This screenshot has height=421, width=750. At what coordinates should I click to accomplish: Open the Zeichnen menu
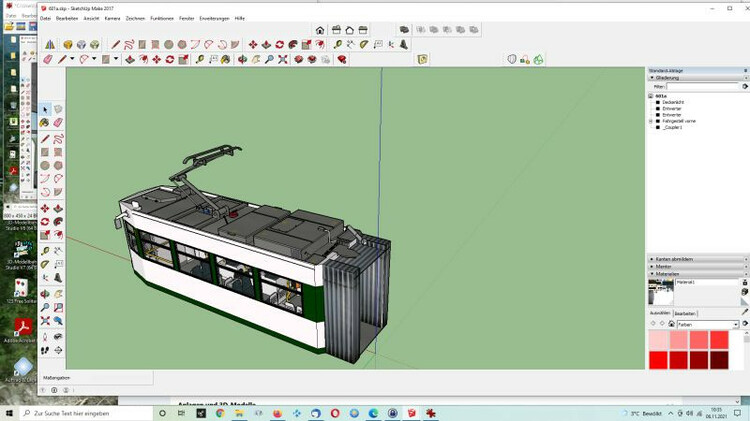pos(135,18)
